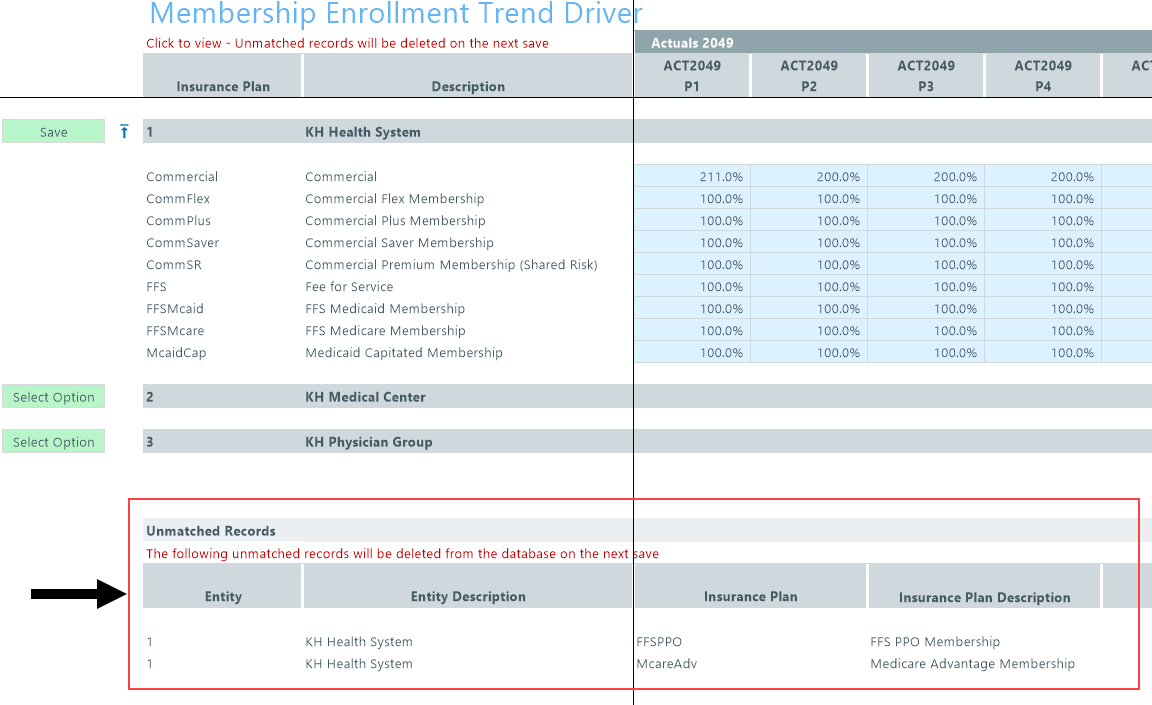
Task: Click the Commercial P2 cell showing 200.0%
Action: pyautogui.click(x=809, y=176)
